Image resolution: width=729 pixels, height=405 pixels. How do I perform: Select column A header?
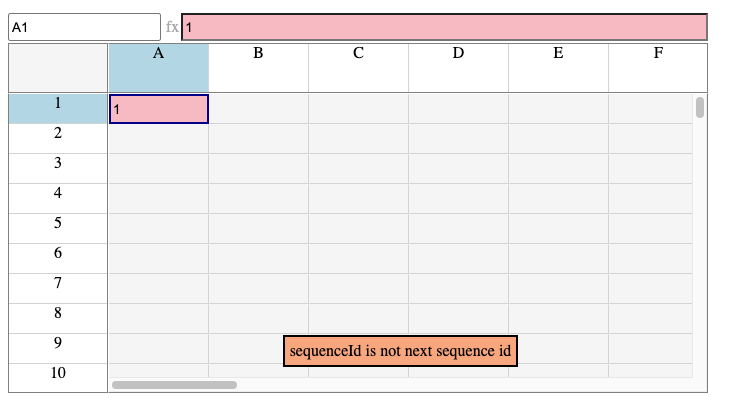[159, 68]
